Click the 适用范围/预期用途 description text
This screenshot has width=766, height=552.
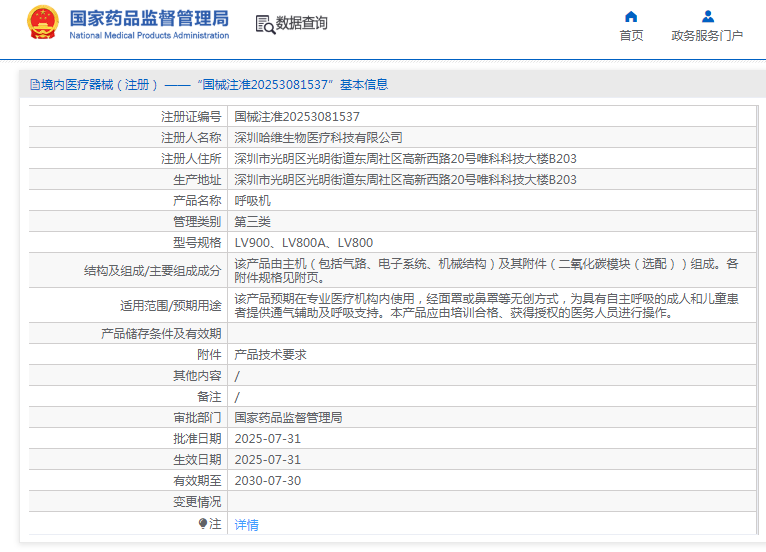point(486,305)
